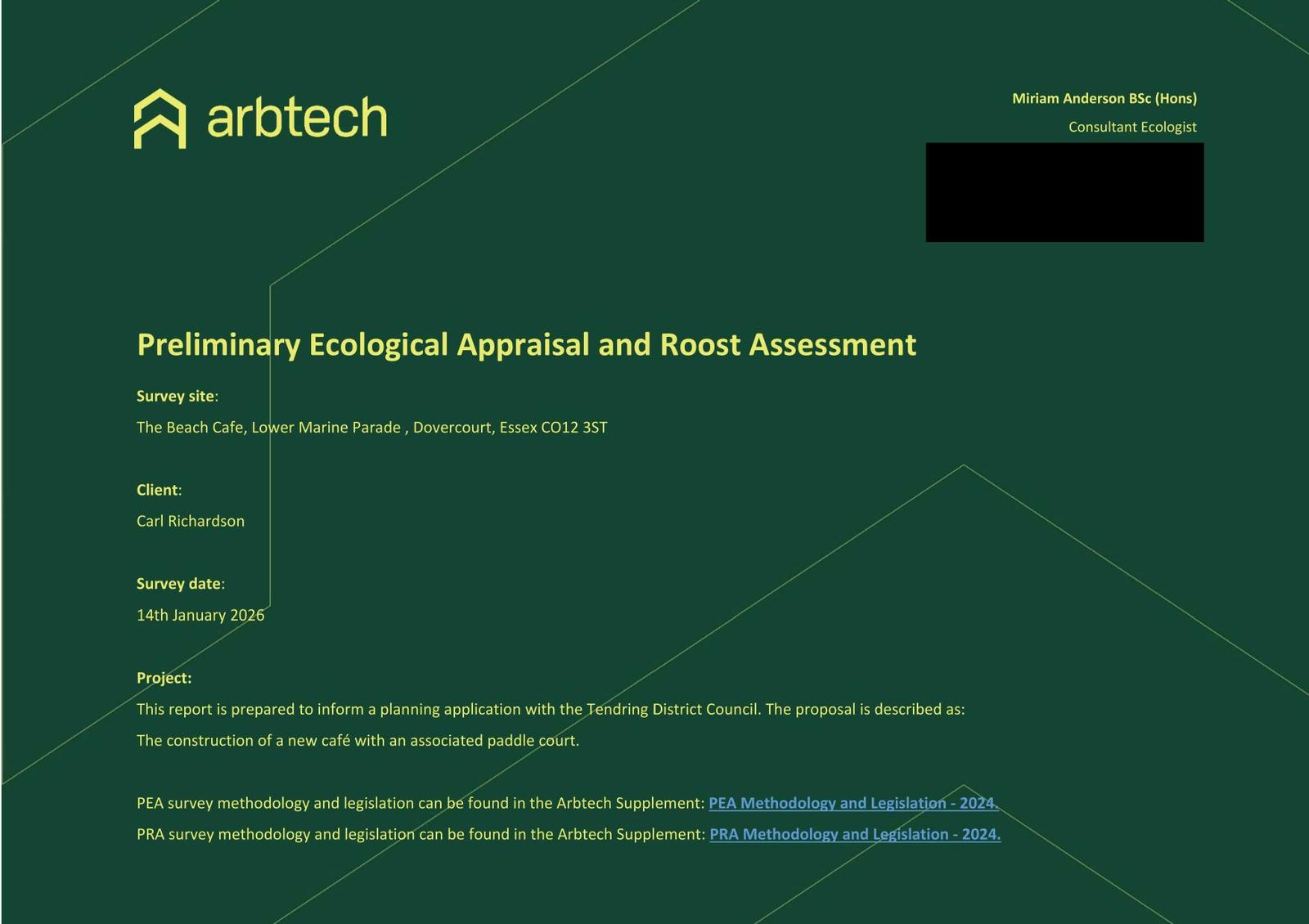This screenshot has height=924, width=1309.
Task: Click the black redacted box under the author
Action: (1064, 192)
